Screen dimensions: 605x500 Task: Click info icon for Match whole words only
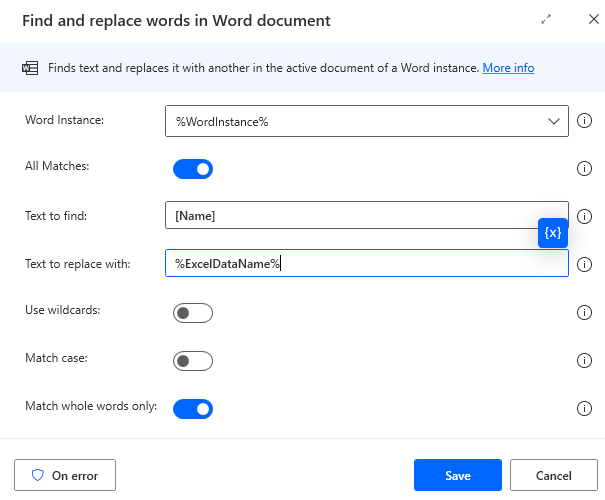coord(586,408)
